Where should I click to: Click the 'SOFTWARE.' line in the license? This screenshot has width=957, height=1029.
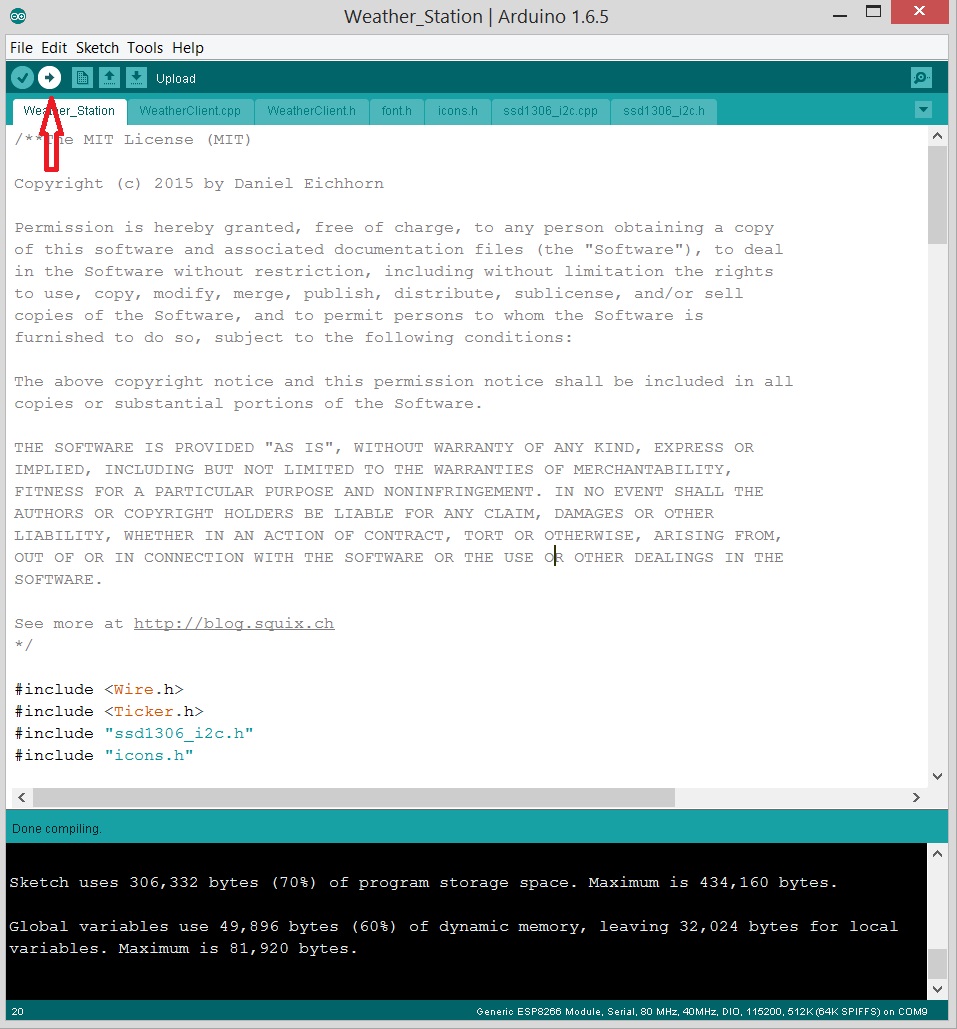(58, 579)
